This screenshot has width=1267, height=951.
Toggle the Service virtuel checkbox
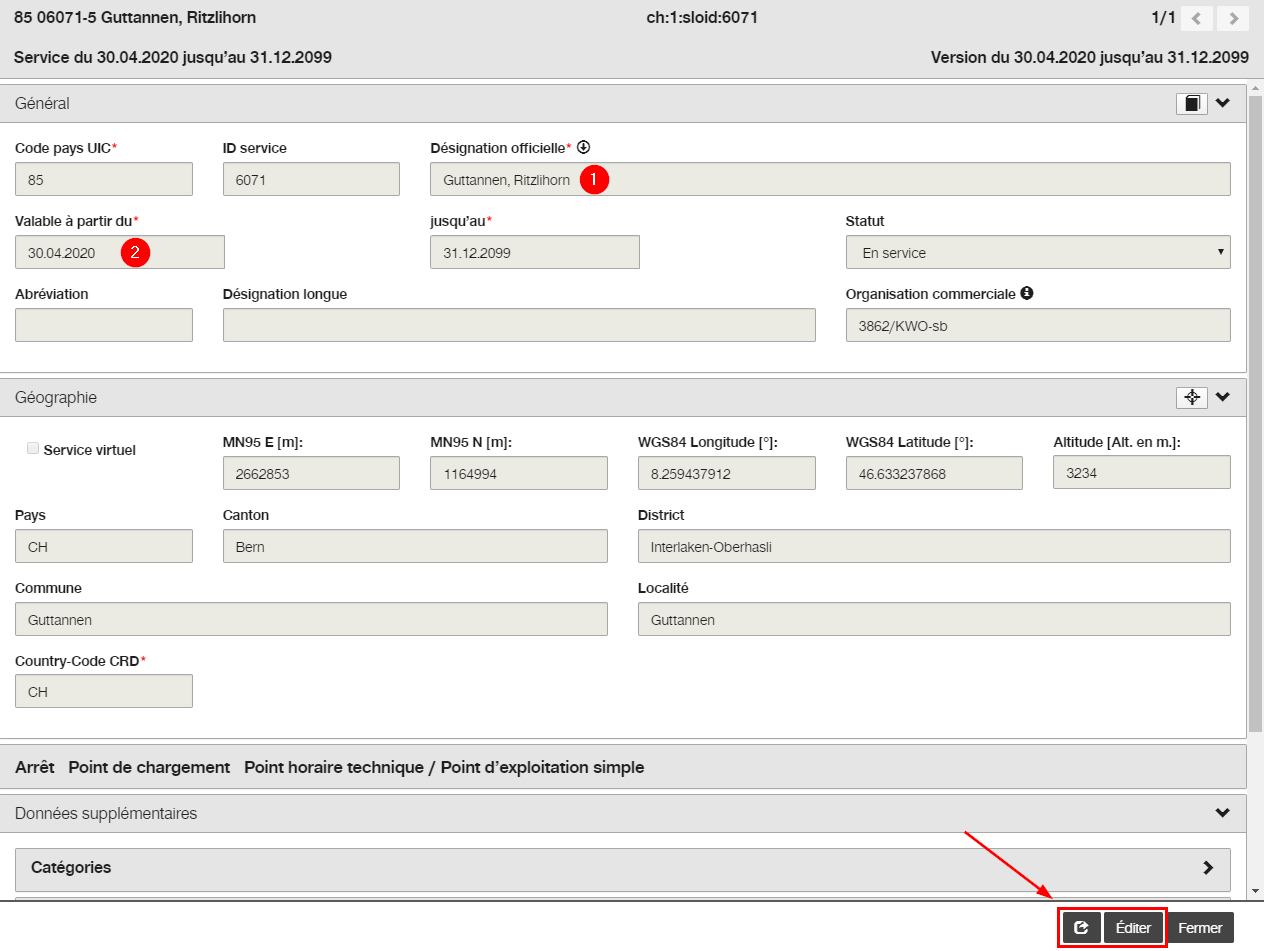pos(33,449)
